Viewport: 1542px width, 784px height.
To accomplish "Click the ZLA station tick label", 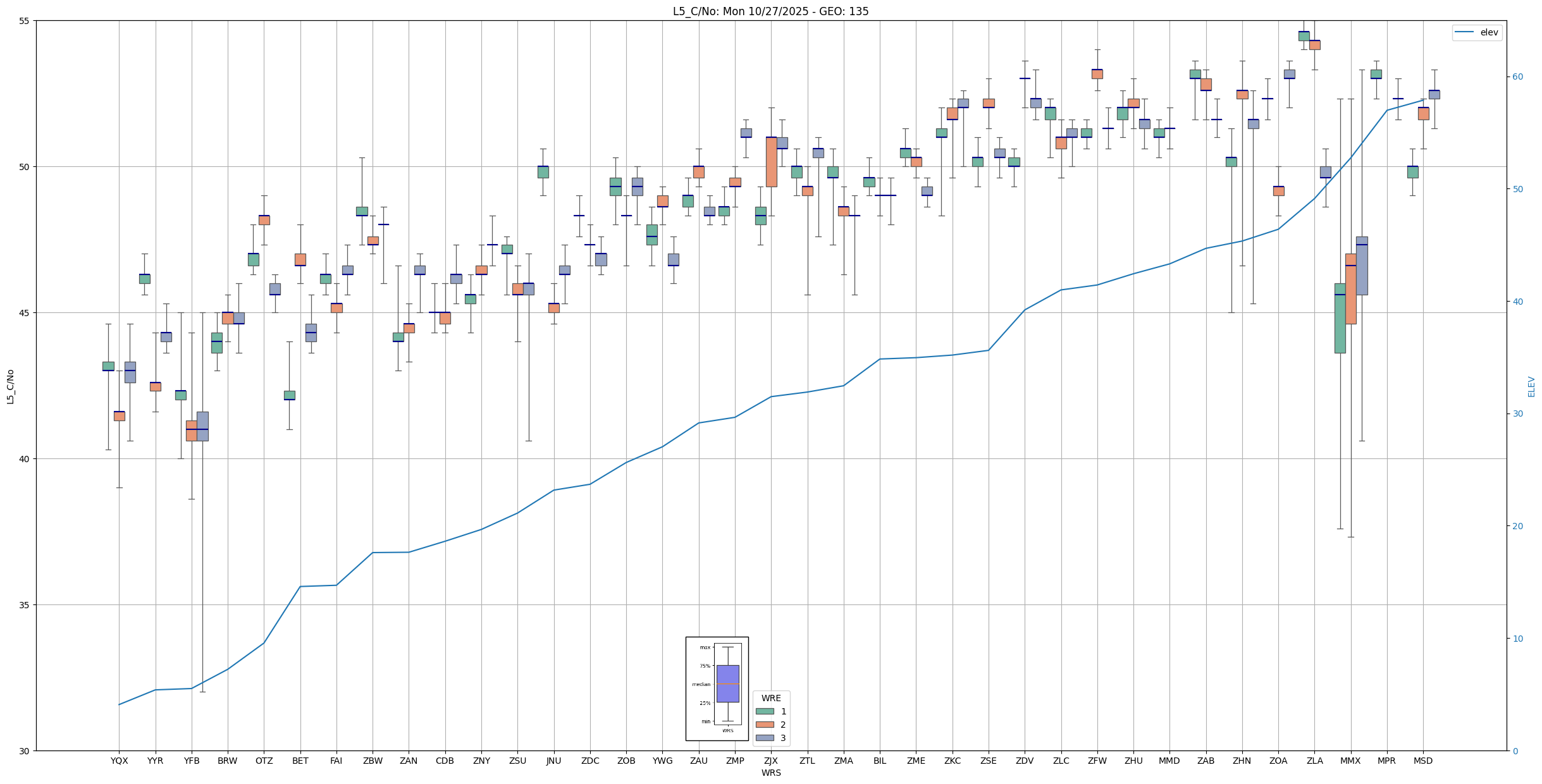I will coord(1314,761).
